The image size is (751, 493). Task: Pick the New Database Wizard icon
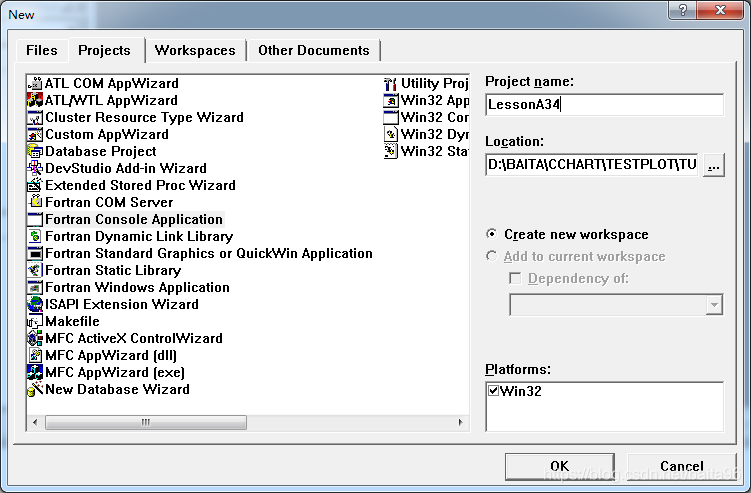click(35, 390)
